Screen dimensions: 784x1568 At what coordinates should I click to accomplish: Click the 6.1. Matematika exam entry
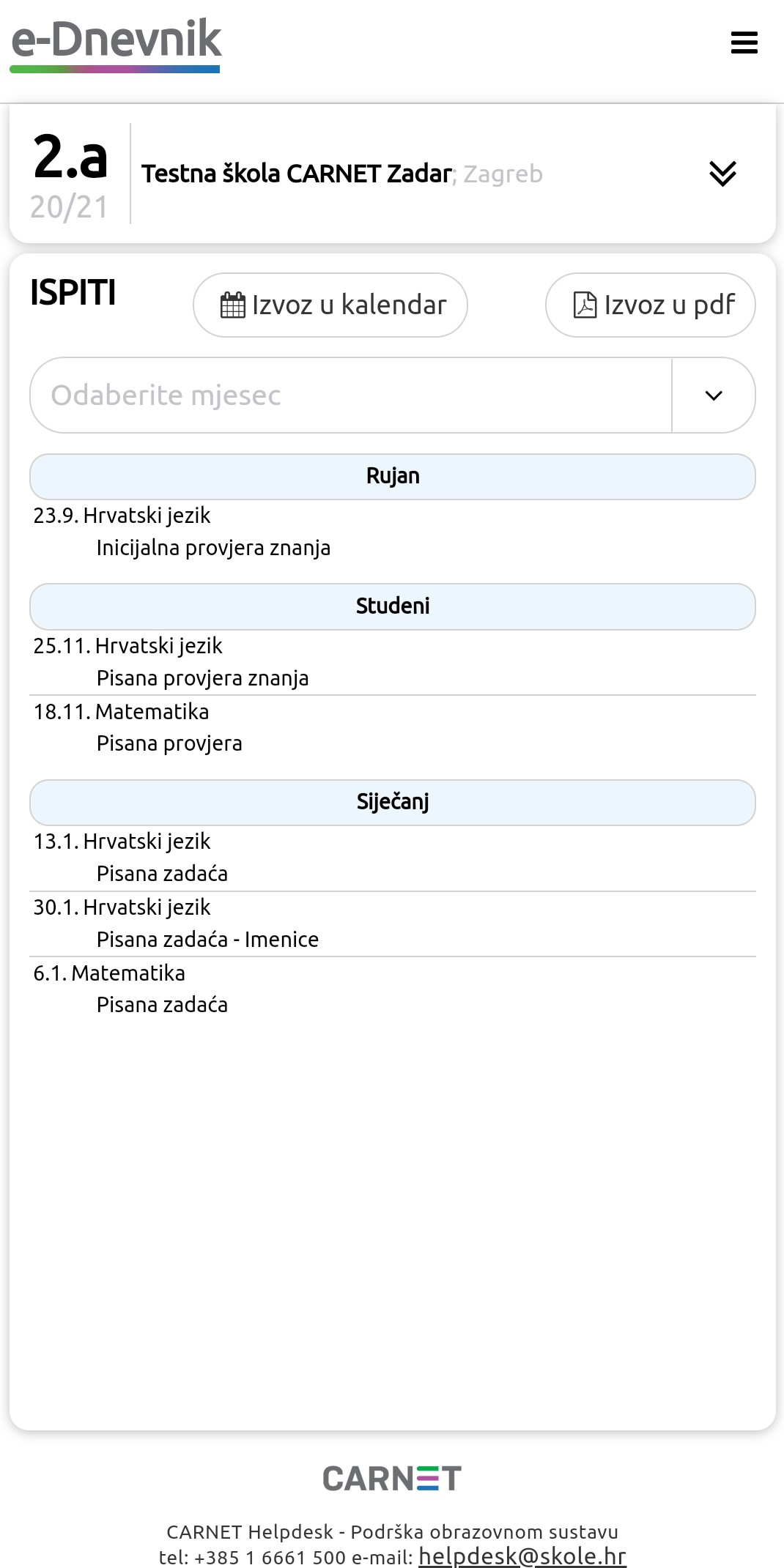pos(109,973)
